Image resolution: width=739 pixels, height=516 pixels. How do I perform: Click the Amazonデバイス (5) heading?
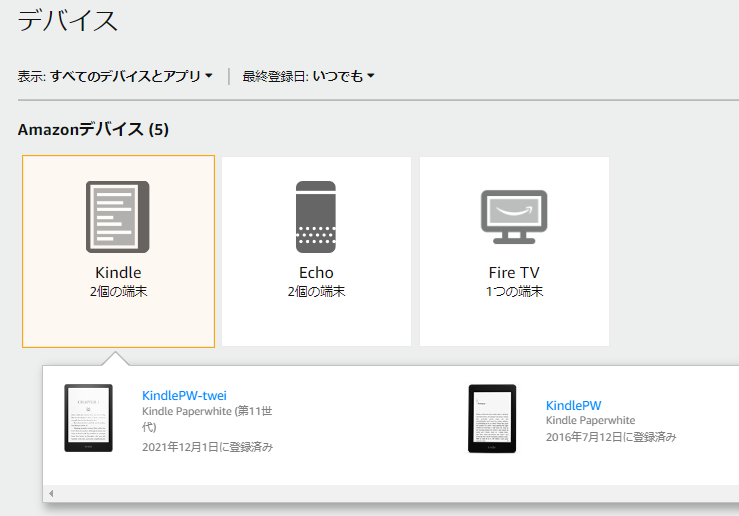coord(93,129)
